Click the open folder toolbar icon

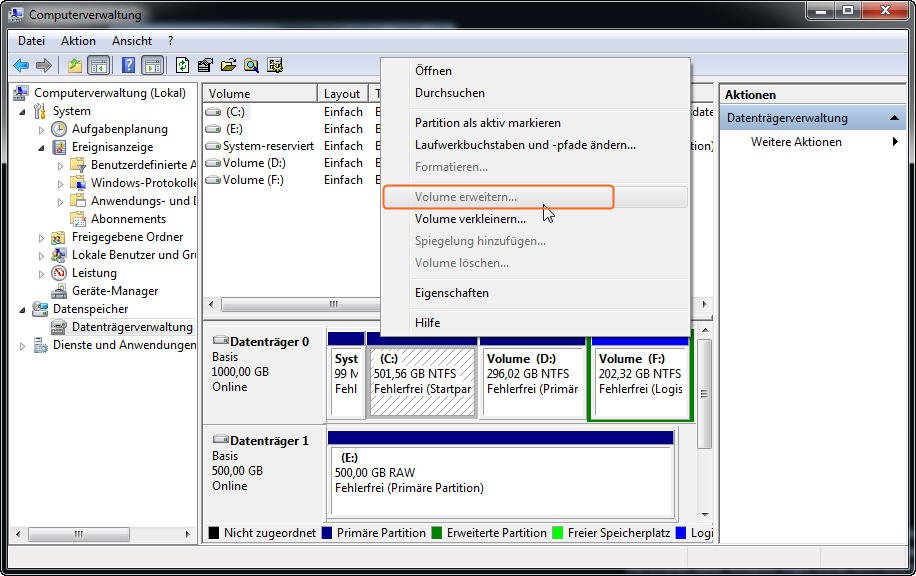click(x=228, y=65)
